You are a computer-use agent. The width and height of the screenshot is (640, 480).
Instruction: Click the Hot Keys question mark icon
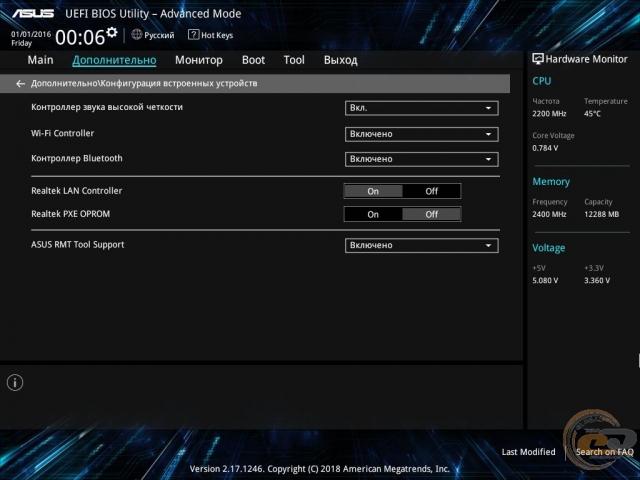tap(193, 35)
